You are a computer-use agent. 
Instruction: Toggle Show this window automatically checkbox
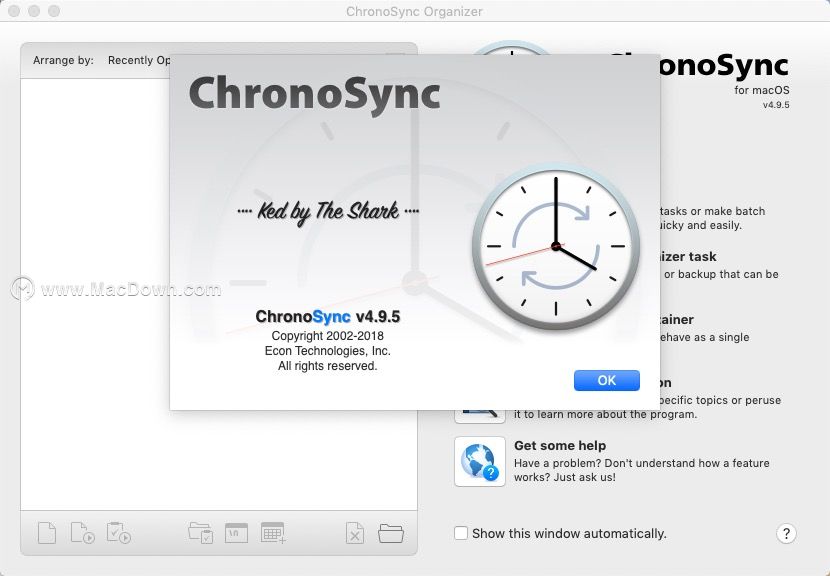tap(461, 533)
